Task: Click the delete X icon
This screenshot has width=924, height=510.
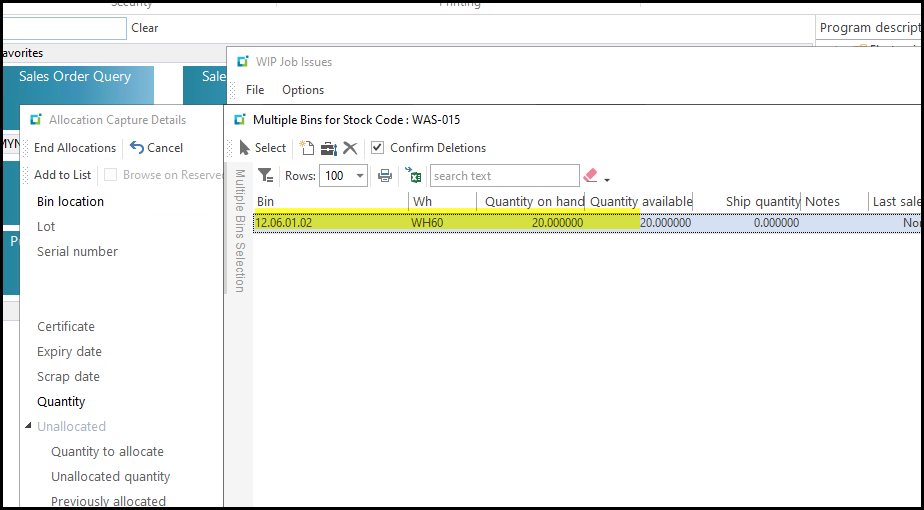Action: (x=350, y=148)
